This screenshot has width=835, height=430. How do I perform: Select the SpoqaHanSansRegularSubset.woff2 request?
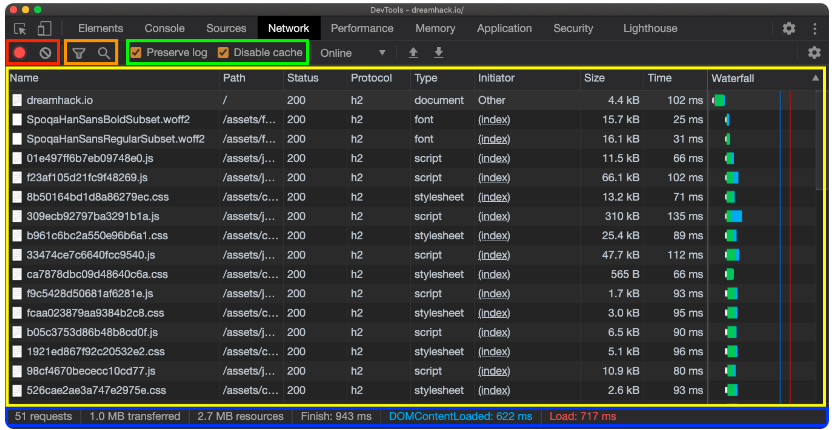pos(411,139)
